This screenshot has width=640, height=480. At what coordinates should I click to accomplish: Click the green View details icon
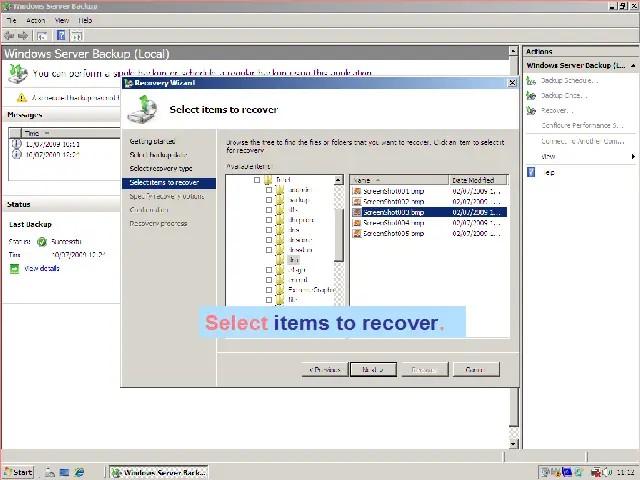click(x=14, y=269)
